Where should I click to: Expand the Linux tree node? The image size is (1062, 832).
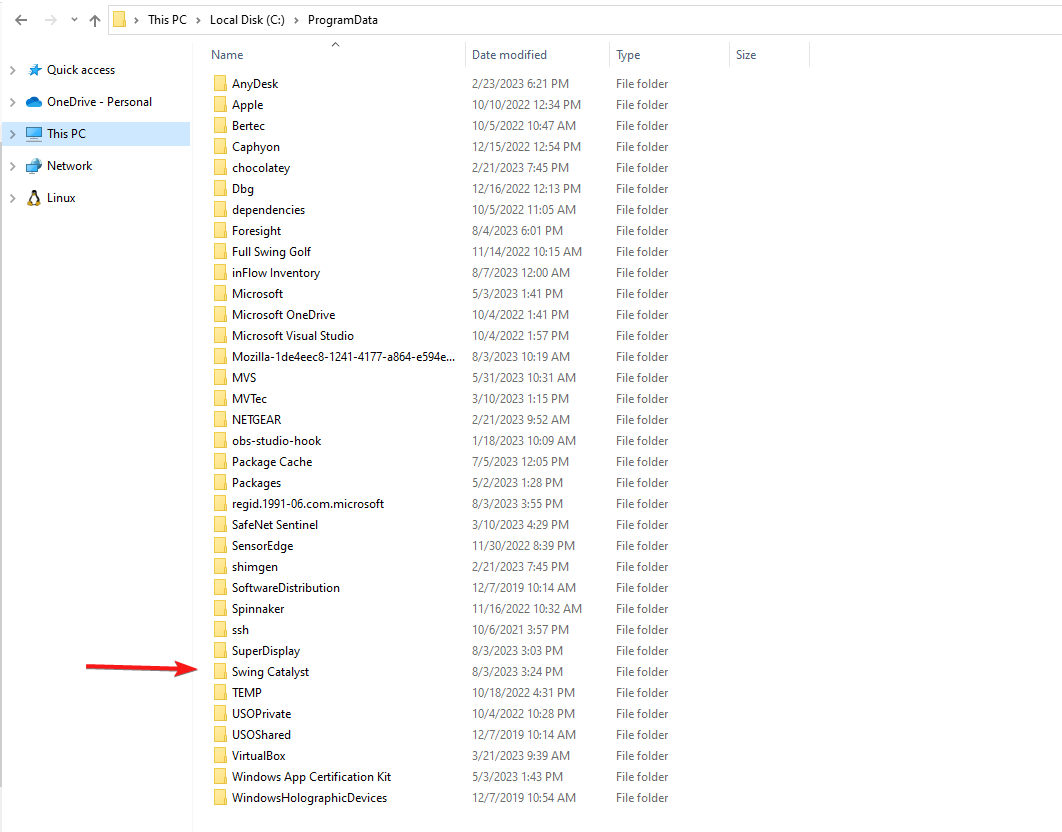pyautogui.click(x=12, y=198)
